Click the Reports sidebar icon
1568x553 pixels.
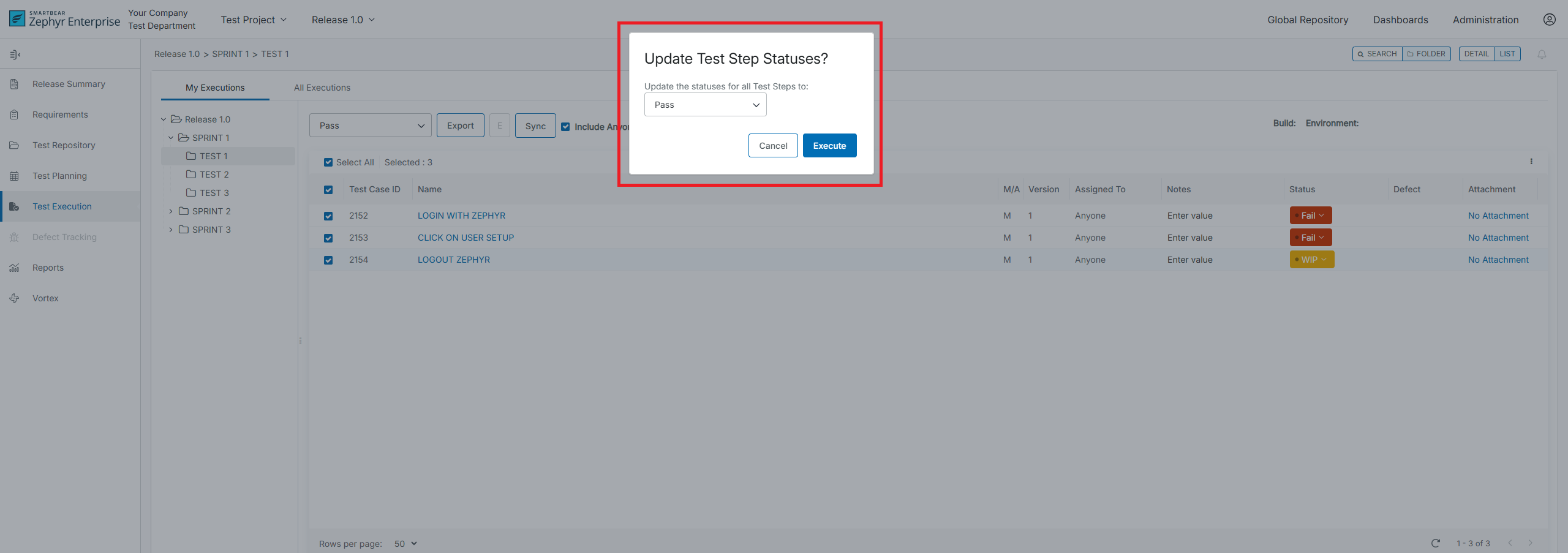coord(15,268)
